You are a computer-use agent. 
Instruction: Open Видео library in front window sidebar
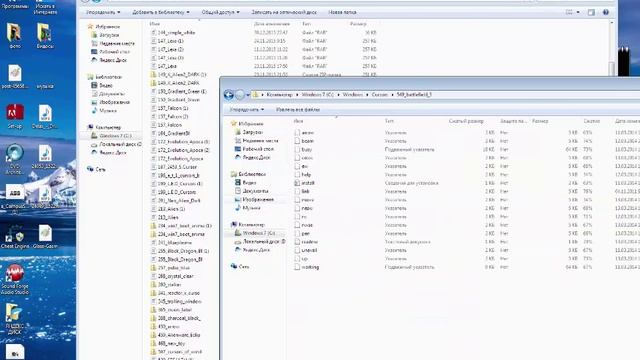[x=249, y=183]
